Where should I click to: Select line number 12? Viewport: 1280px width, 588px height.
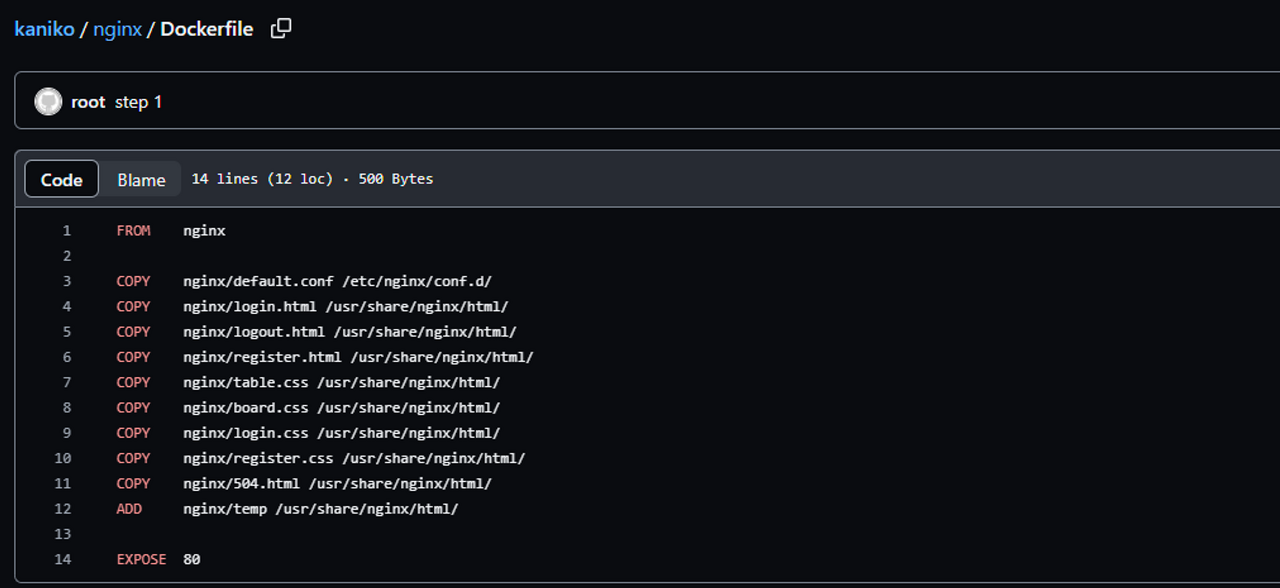[63, 509]
